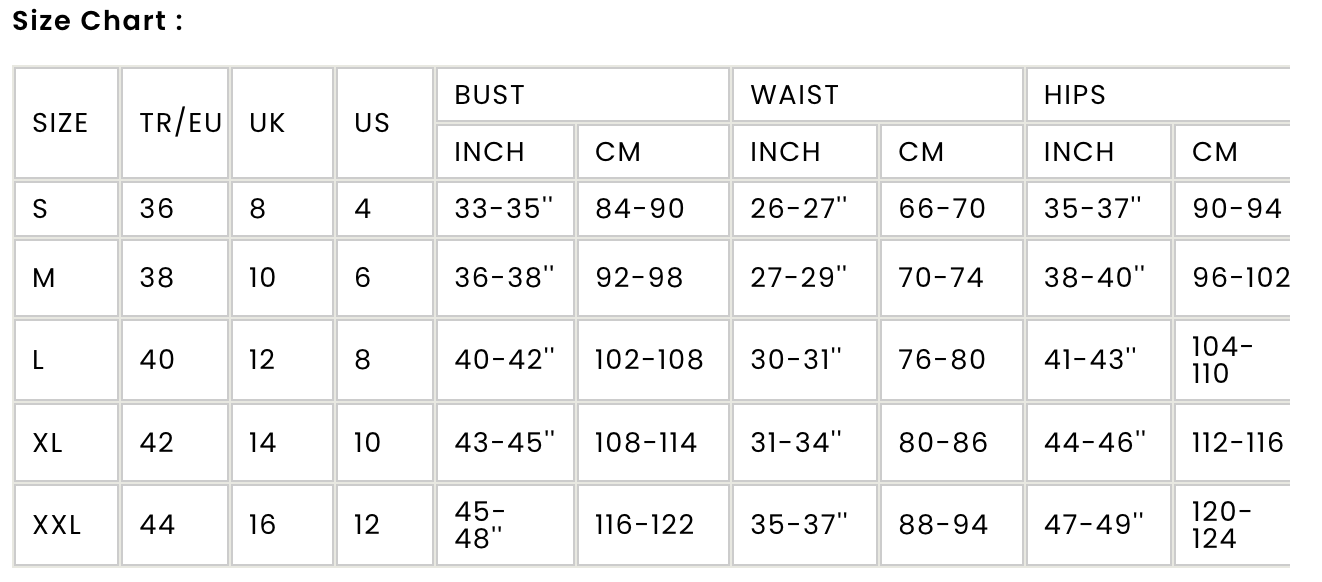Click waist CM value 88-94
Screen dimensions: 1322x582
(943, 525)
